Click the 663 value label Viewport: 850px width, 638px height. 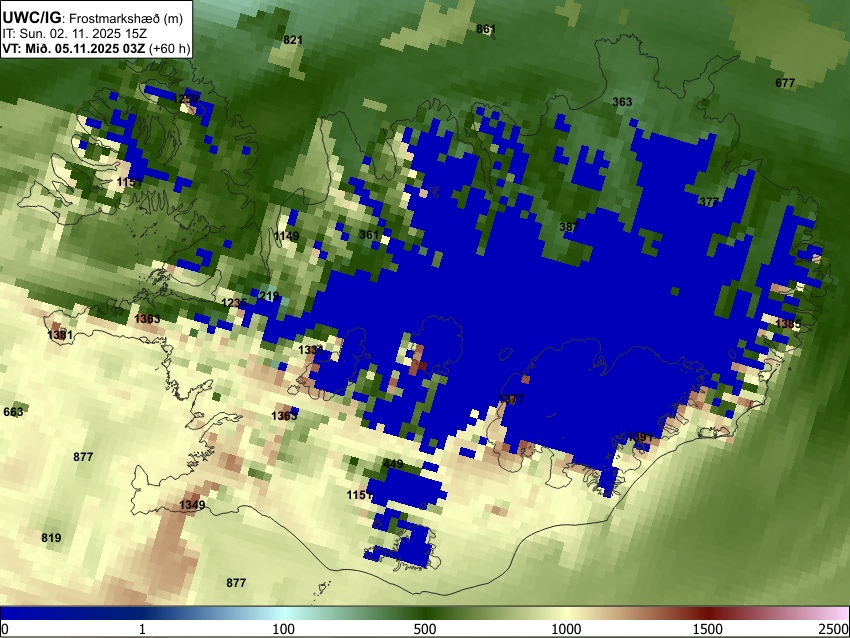coord(14,411)
